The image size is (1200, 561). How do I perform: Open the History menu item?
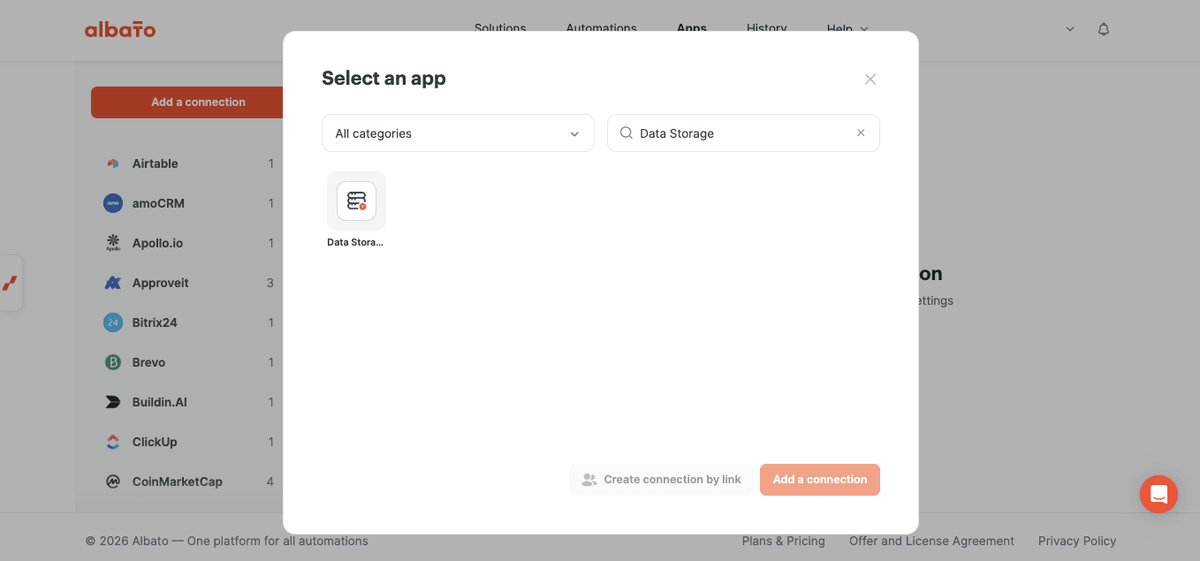pos(766,29)
